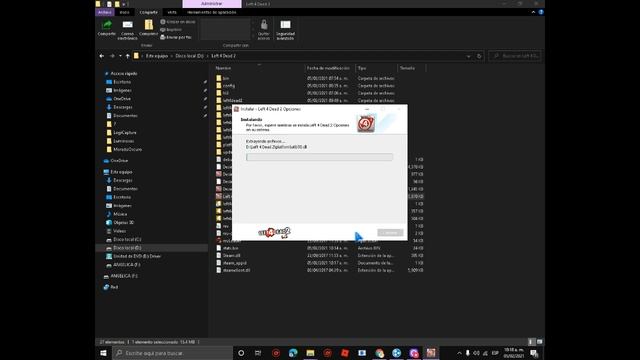Click the Administrar contextual tab
Viewport: 640px width, 360px height.
[x=211, y=4]
